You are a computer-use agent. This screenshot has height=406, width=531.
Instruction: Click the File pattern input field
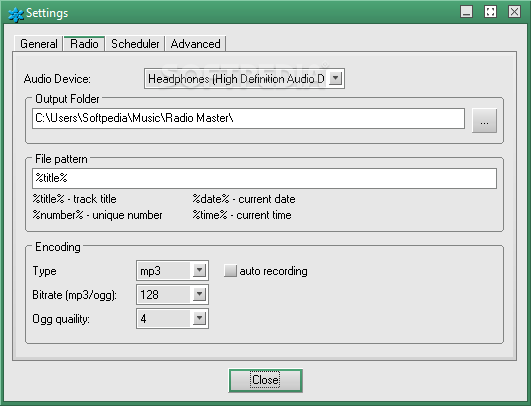point(264,178)
